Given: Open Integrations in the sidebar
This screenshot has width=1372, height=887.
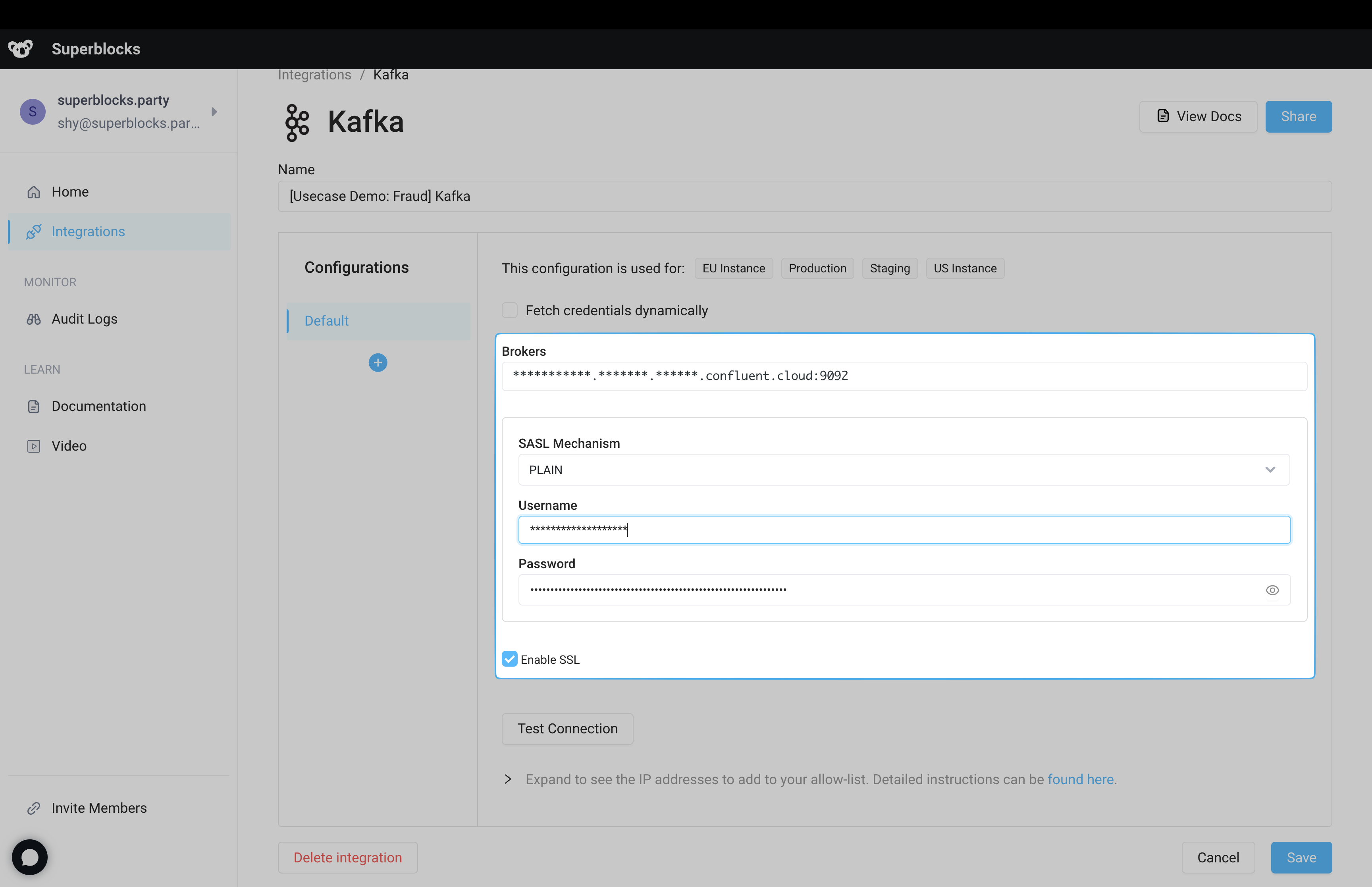Looking at the screenshot, I should [x=119, y=231].
